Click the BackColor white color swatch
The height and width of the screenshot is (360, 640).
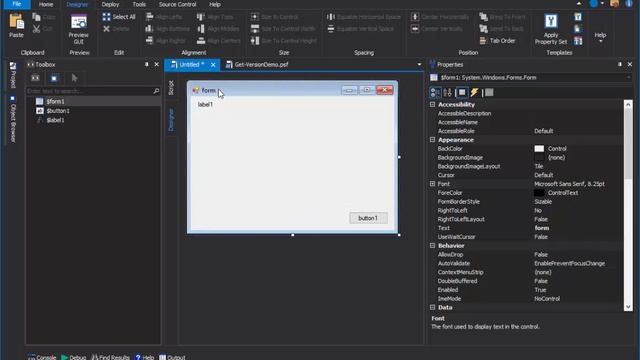click(x=539, y=149)
